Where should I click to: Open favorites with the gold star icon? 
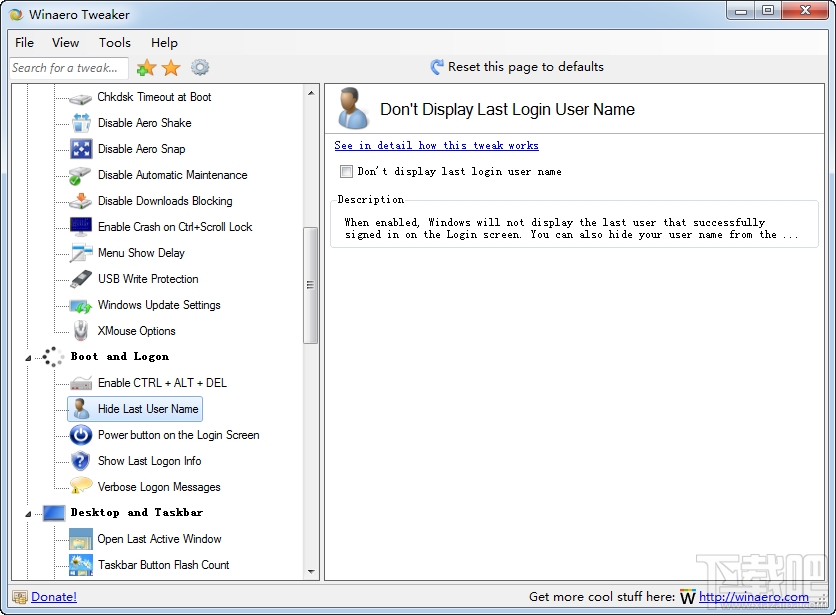(x=171, y=68)
